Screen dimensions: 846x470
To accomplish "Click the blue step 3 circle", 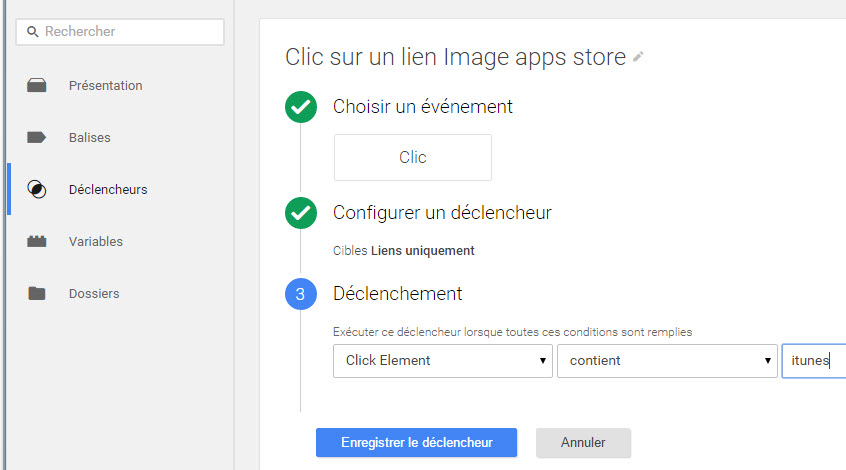I will [301, 294].
